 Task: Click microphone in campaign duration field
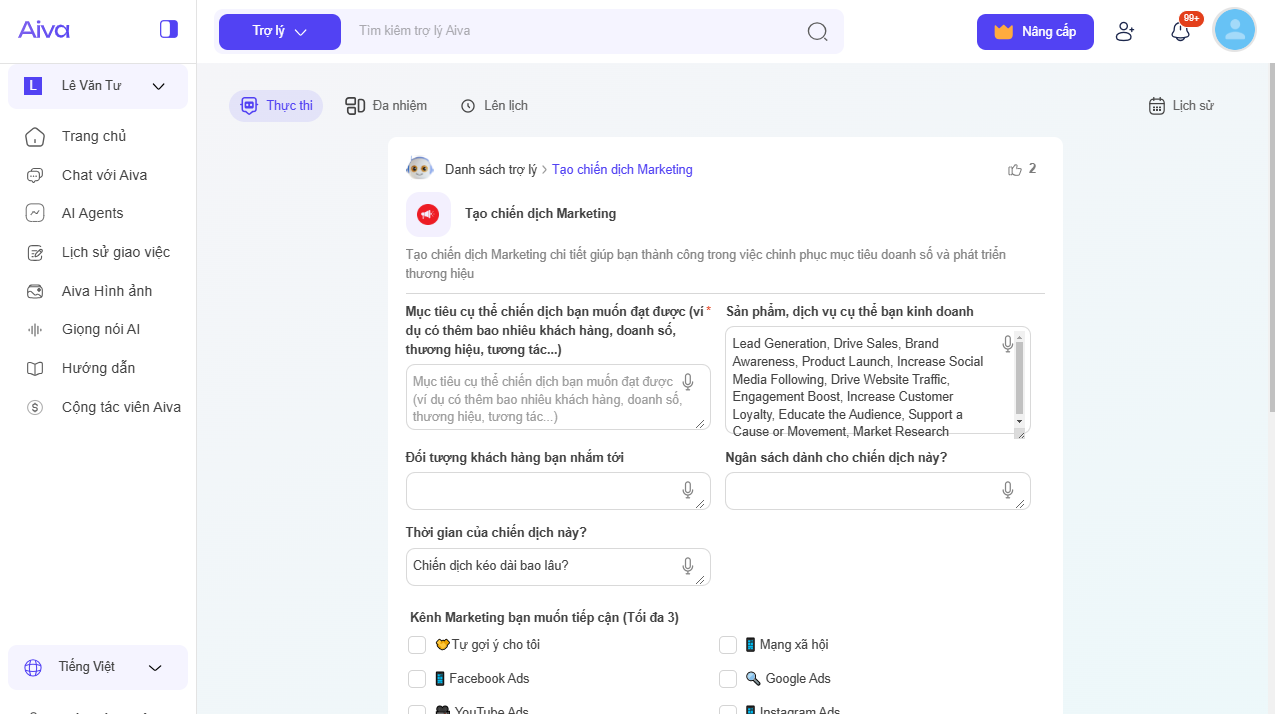(688, 566)
